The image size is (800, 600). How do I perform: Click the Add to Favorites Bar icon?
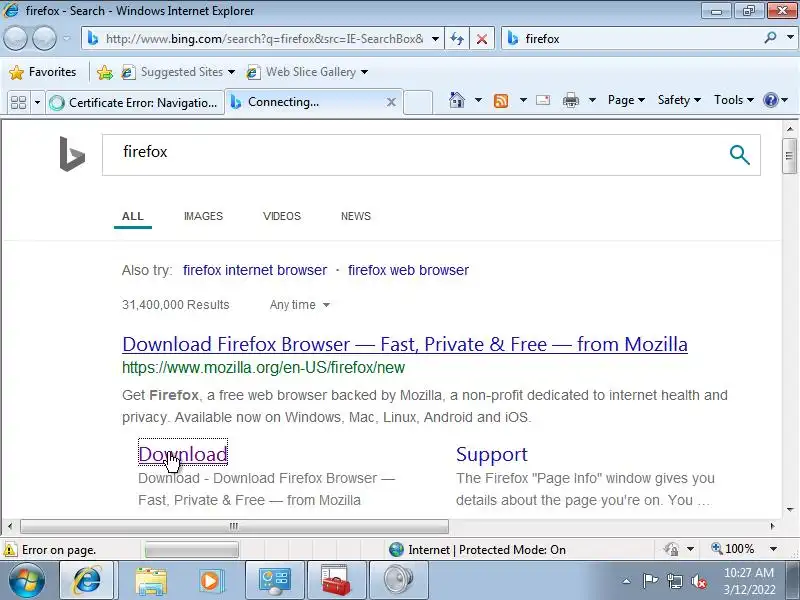click(105, 72)
